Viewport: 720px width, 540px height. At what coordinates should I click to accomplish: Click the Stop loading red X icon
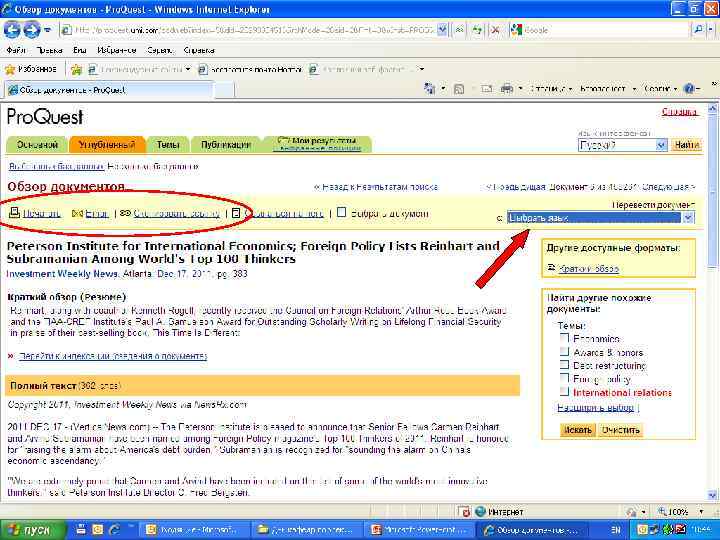pos(495,30)
